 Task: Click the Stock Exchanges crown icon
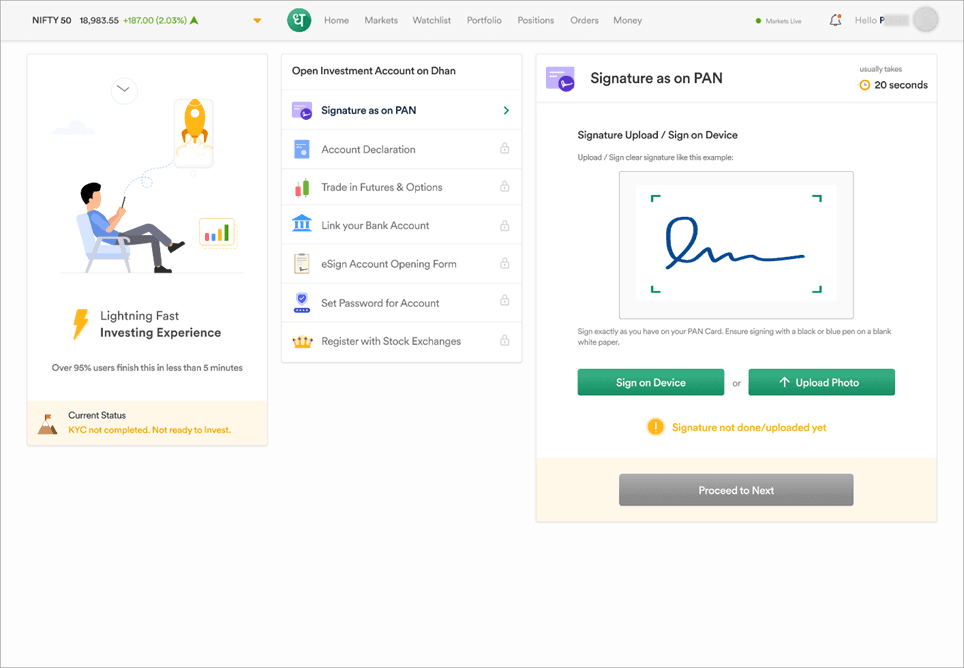coord(301,341)
